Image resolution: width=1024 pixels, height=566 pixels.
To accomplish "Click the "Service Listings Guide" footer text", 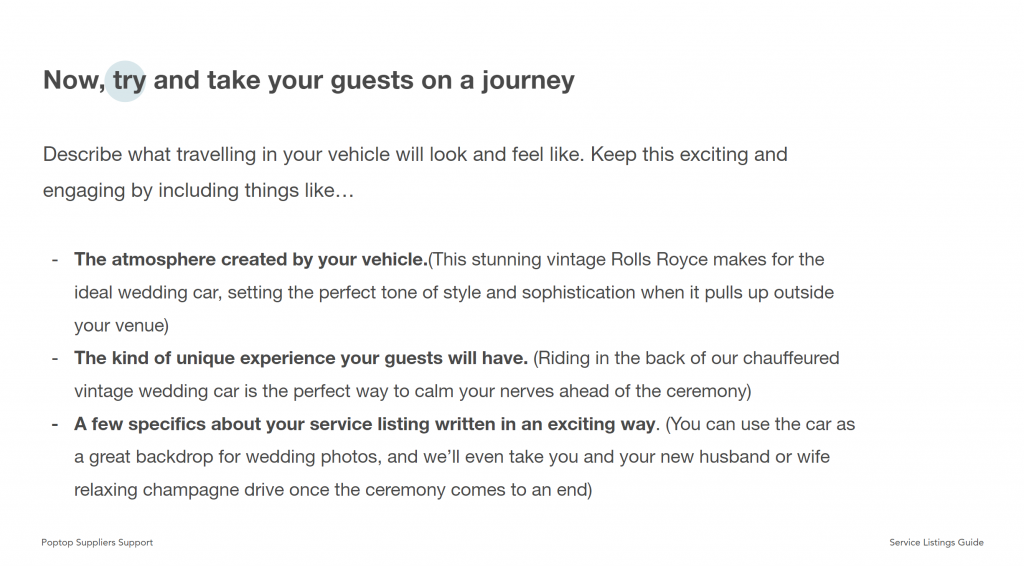I will point(936,543).
